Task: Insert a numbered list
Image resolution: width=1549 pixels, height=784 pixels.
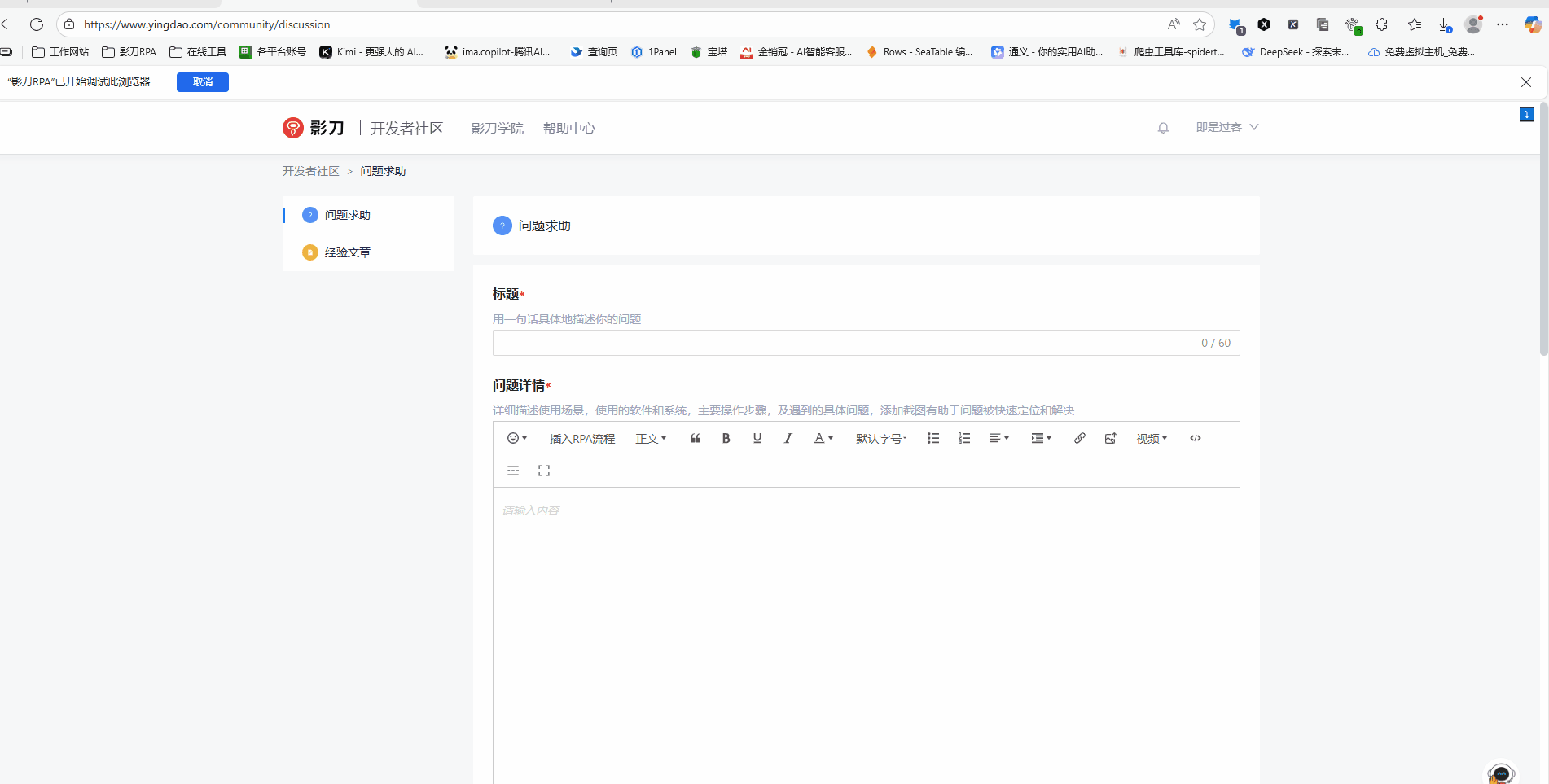Action: [x=964, y=438]
